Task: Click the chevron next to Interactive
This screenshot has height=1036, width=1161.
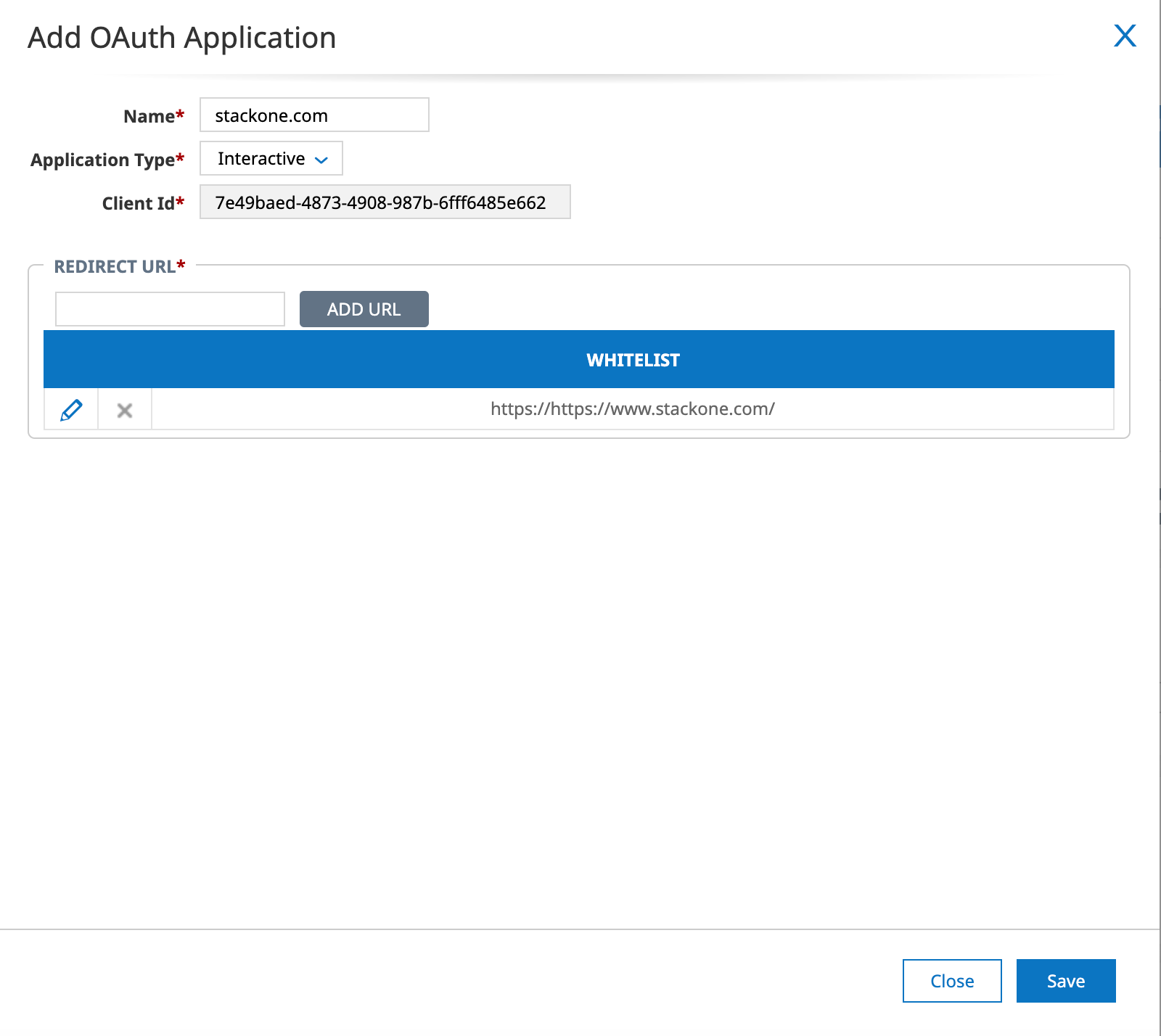Action: [321, 159]
